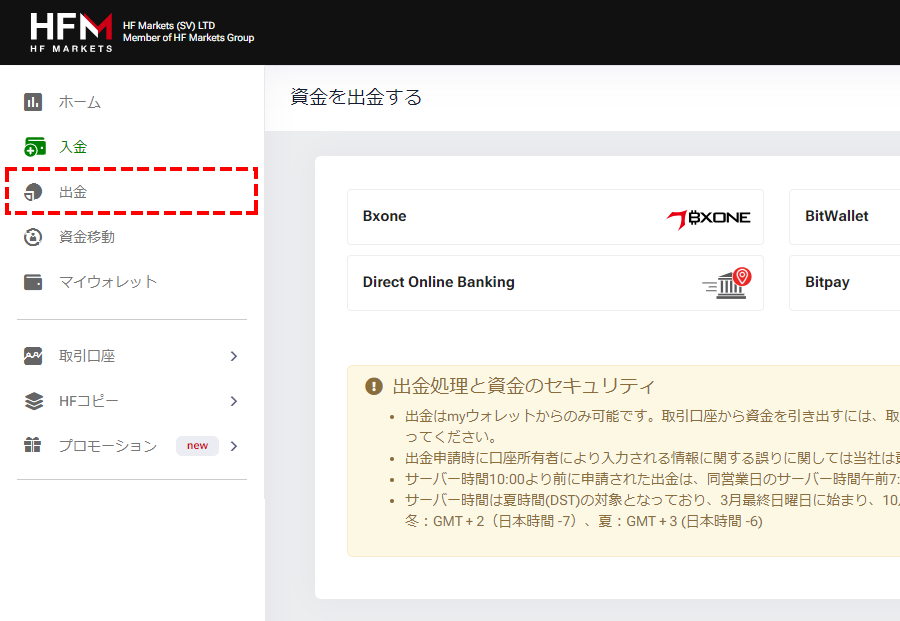Click the 資金を出金する page heading
Screen dimensions: 900x621
click(356, 97)
